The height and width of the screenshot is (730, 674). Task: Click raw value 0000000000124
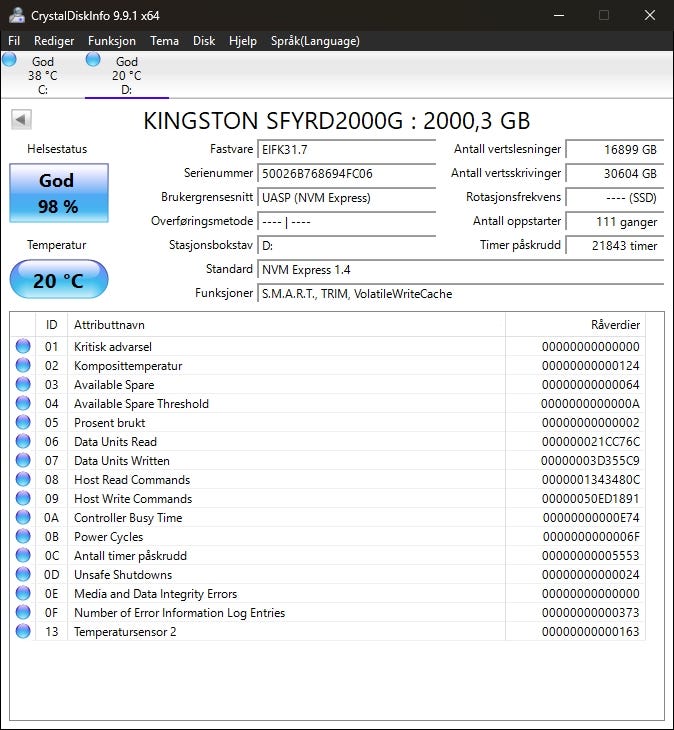pyautogui.click(x=591, y=365)
